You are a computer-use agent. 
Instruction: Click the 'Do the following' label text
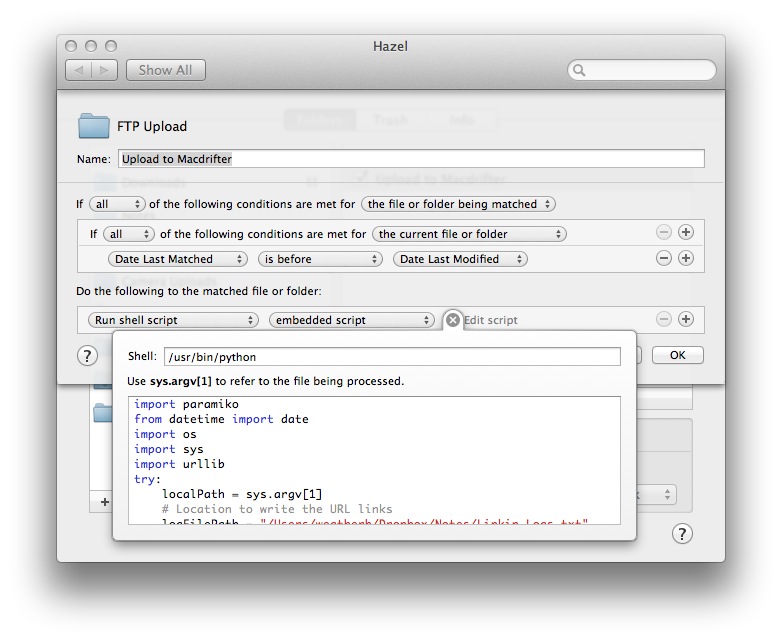click(199, 291)
